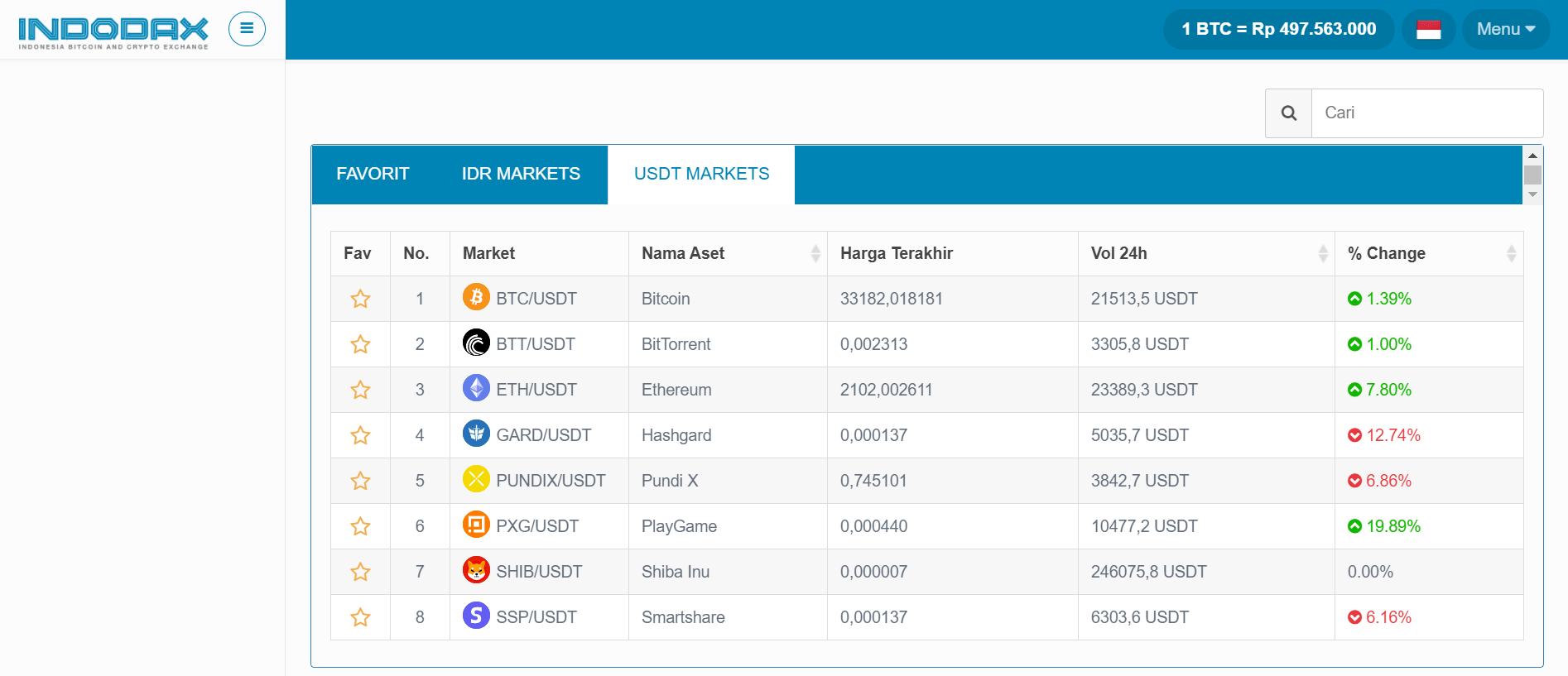
Task: Favorite the BTT/USDT market star
Action: [x=360, y=344]
